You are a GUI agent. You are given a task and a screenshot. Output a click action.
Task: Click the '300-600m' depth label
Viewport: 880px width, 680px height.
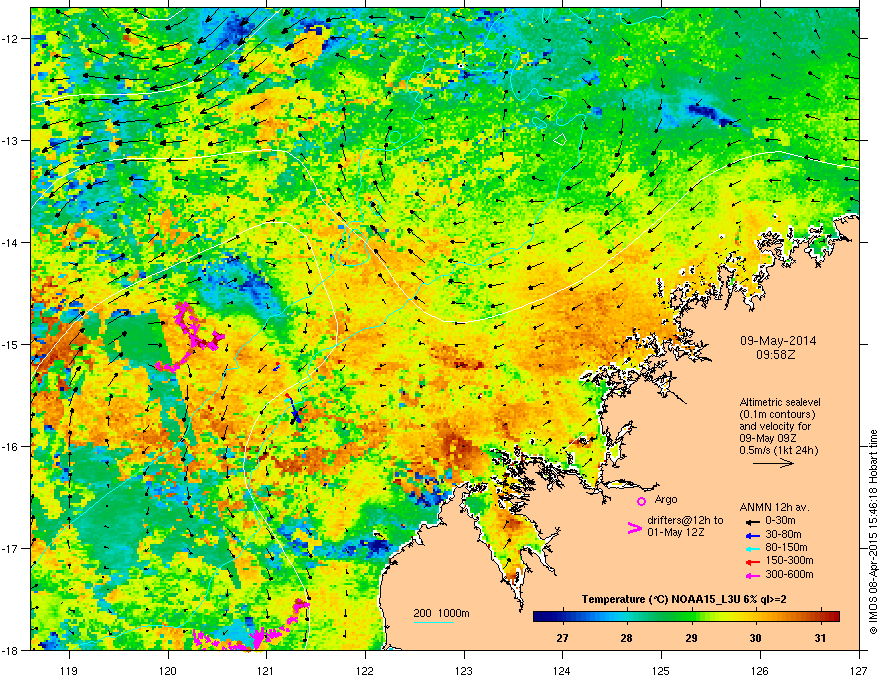tap(789, 575)
